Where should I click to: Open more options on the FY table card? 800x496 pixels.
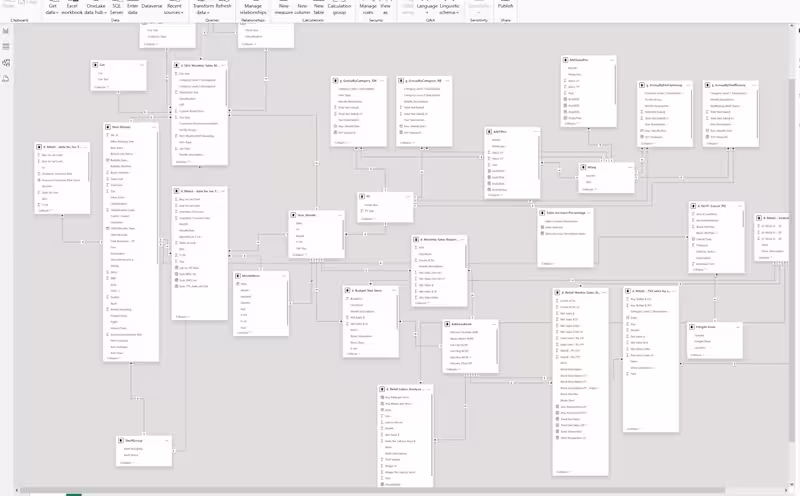408,196
